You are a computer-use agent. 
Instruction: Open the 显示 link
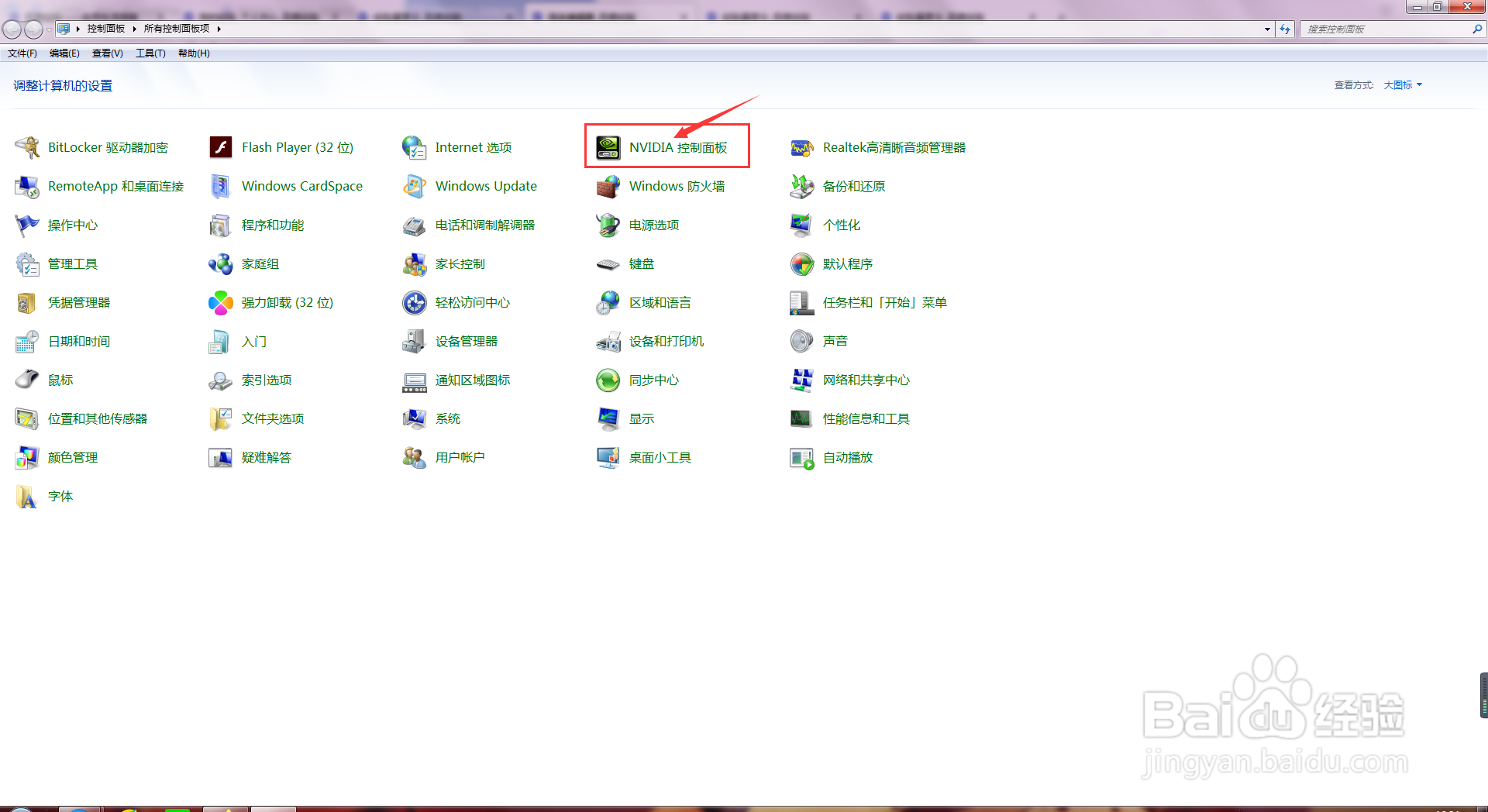coord(642,419)
